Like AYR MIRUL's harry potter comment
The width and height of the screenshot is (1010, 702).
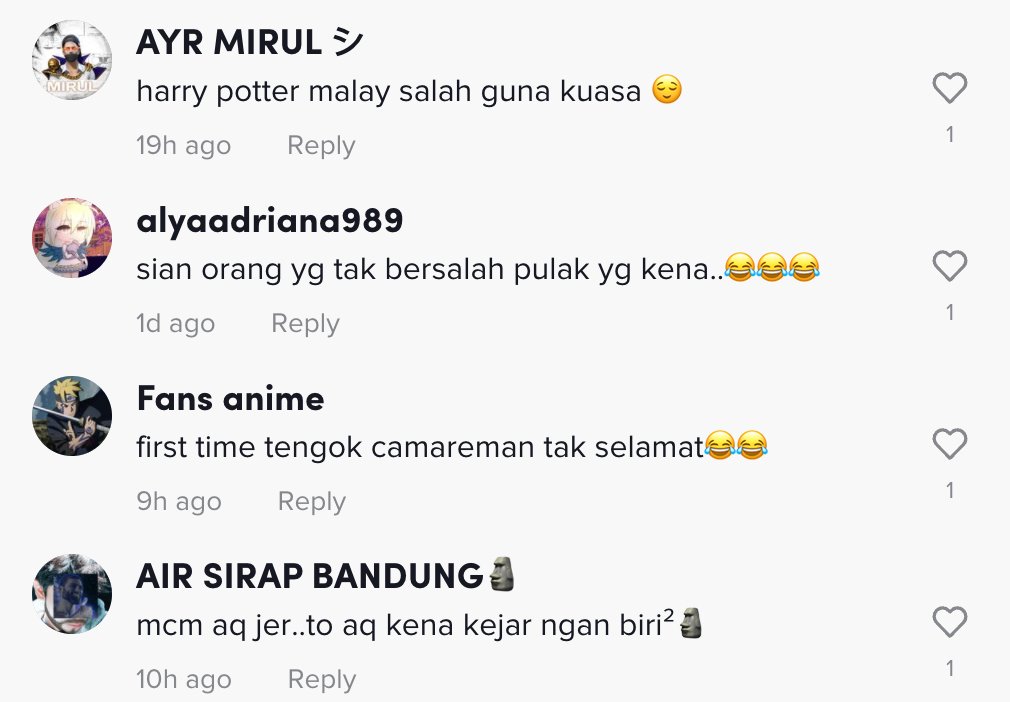tap(949, 88)
